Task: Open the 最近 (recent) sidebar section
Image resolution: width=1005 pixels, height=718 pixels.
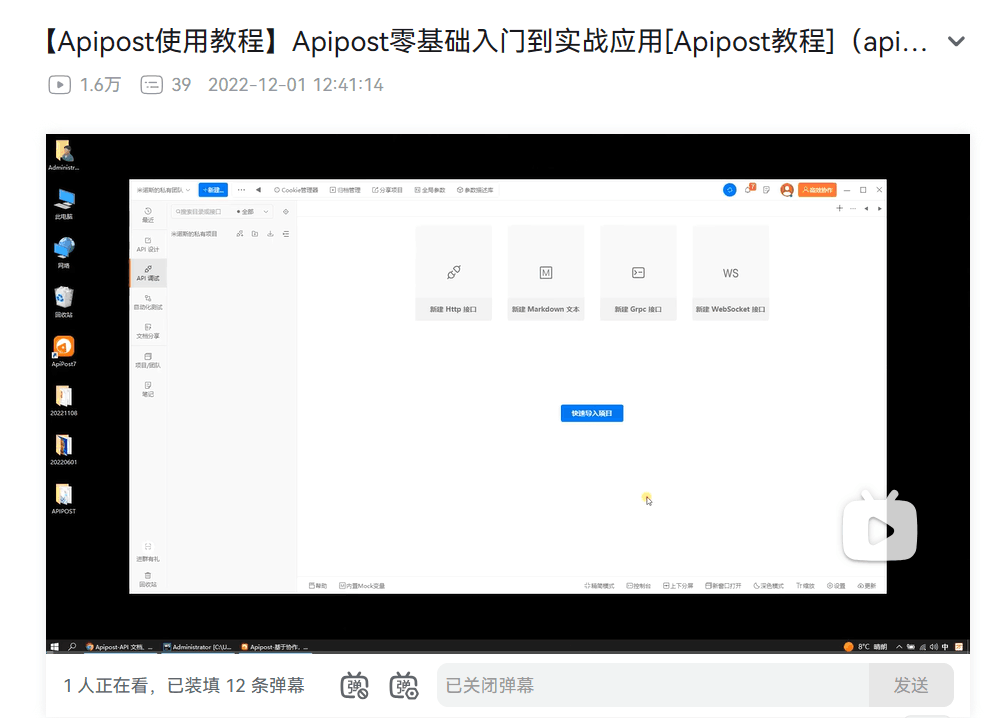Action: pyautogui.click(x=148, y=215)
